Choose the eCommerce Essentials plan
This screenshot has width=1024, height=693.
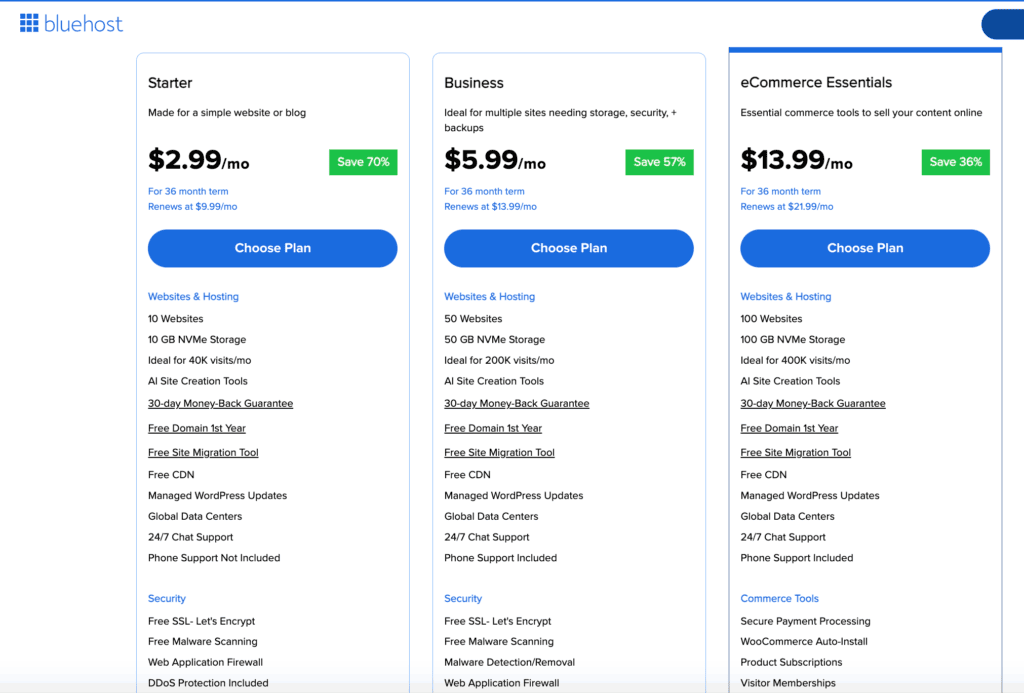(x=864, y=248)
